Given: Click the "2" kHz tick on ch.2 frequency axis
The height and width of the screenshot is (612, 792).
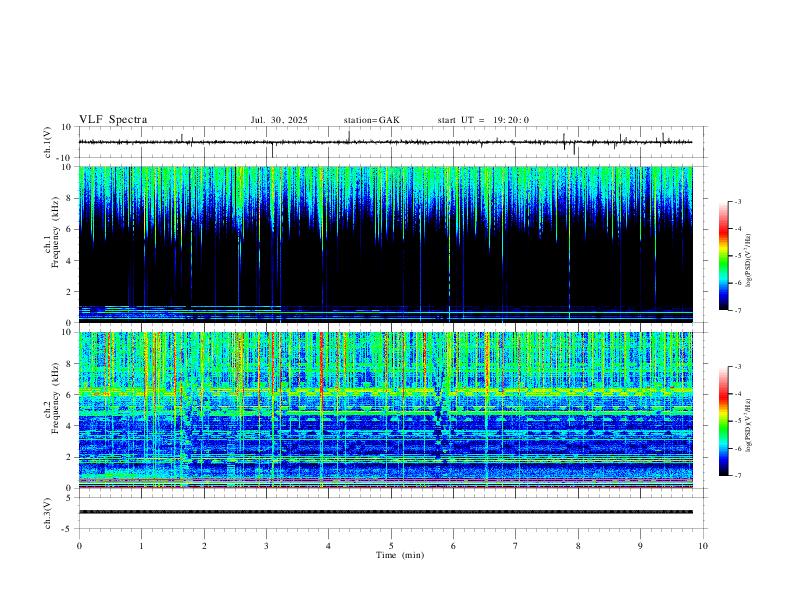Looking at the screenshot, I should pyautogui.click(x=70, y=457).
